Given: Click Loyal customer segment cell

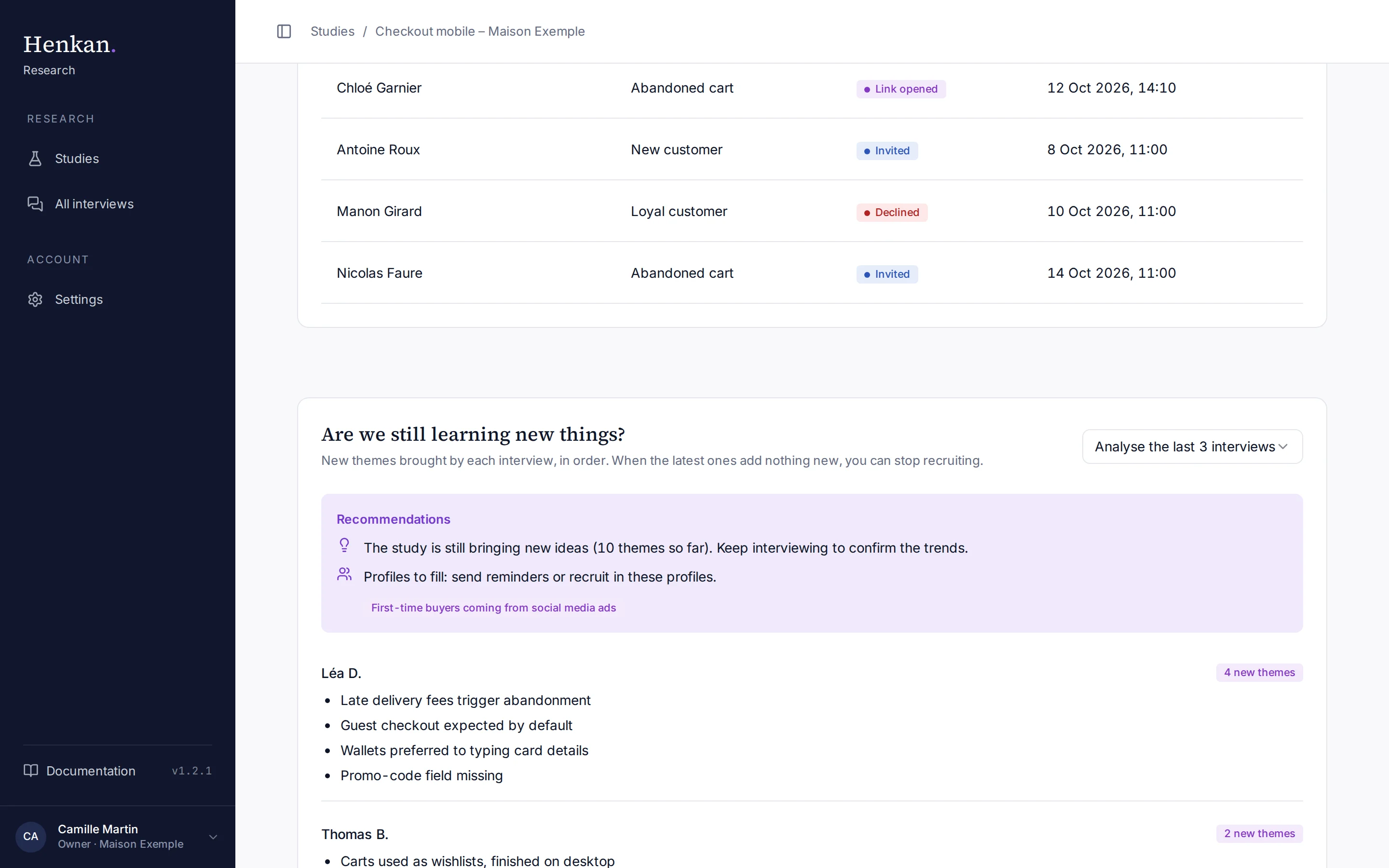Looking at the screenshot, I should 679,211.
